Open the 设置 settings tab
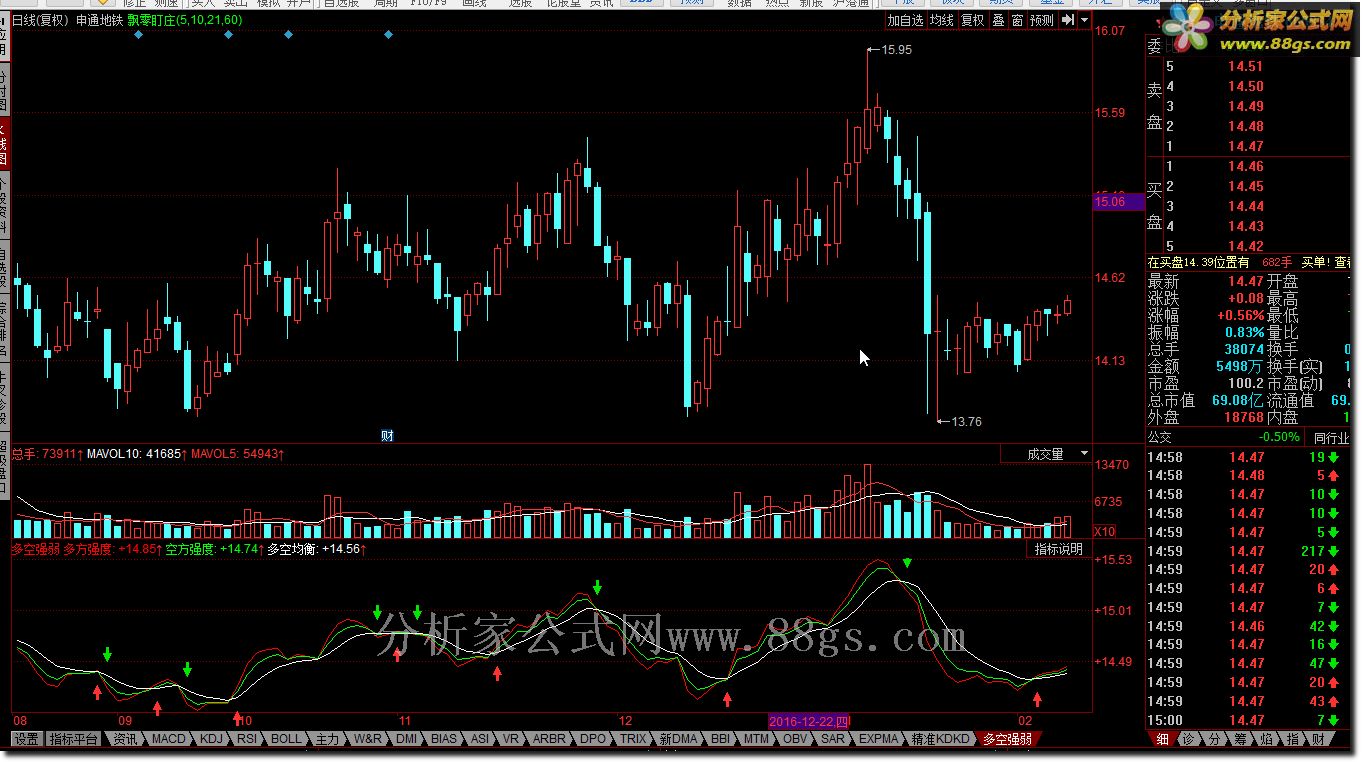Image resolution: width=1362 pixels, height=762 pixels. pos(26,739)
